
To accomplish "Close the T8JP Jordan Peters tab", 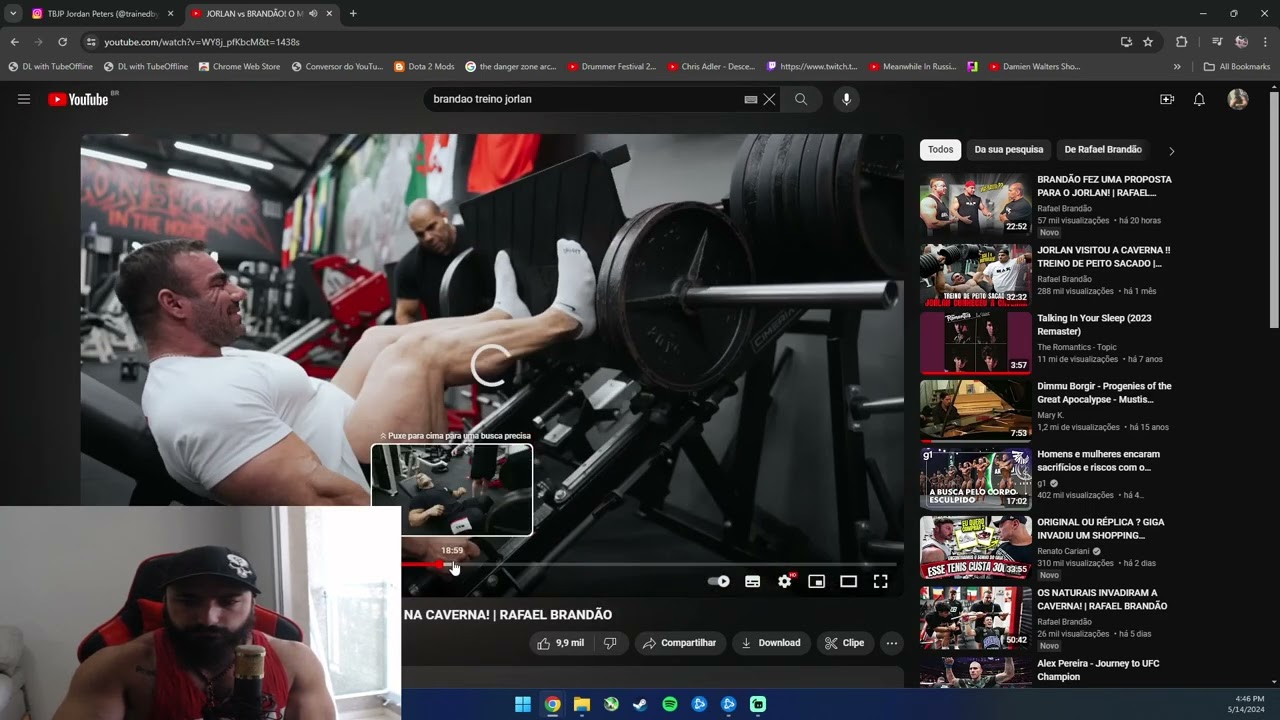I will [x=170, y=14].
